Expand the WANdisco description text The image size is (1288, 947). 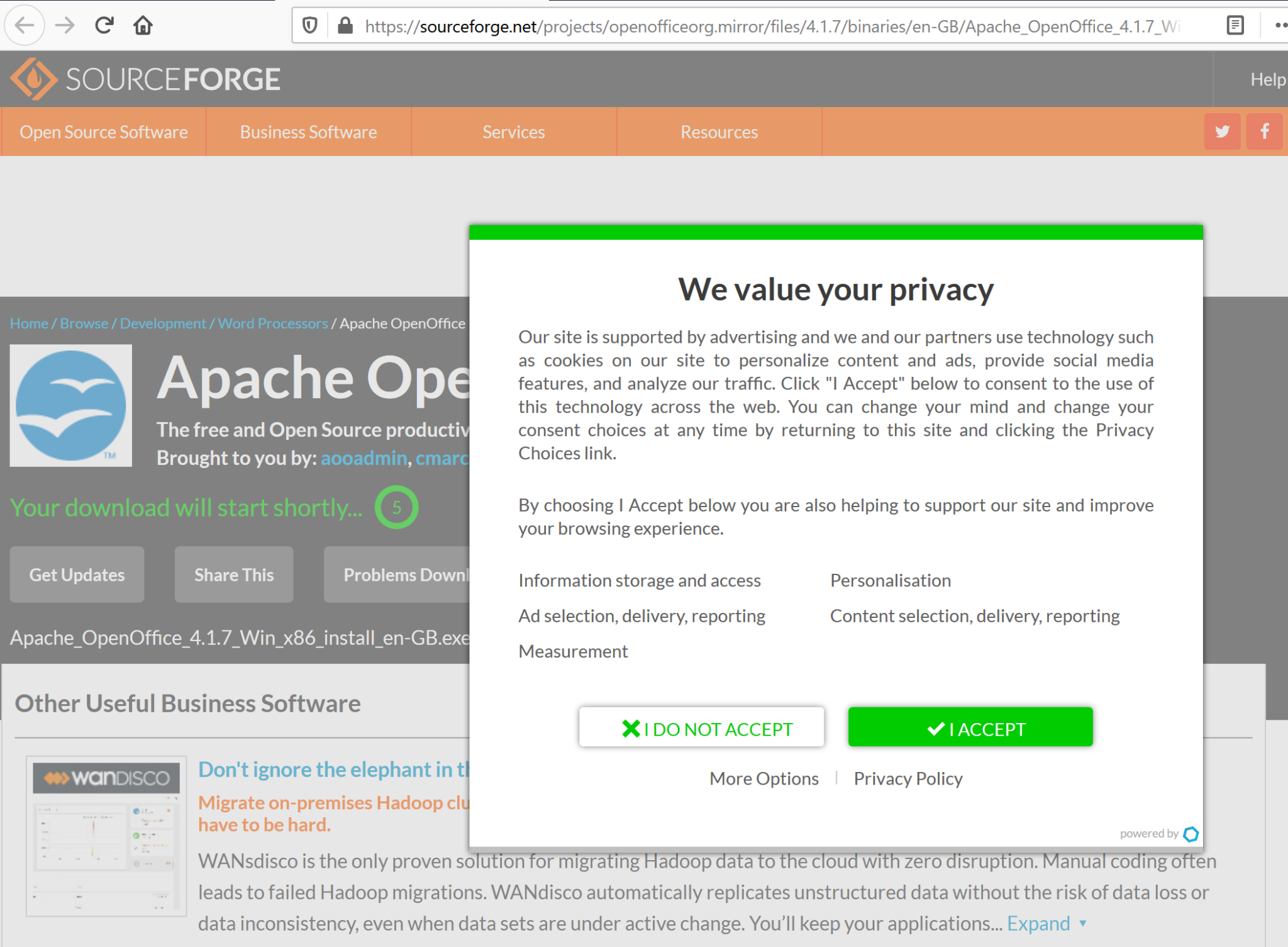(x=1038, y=923)
